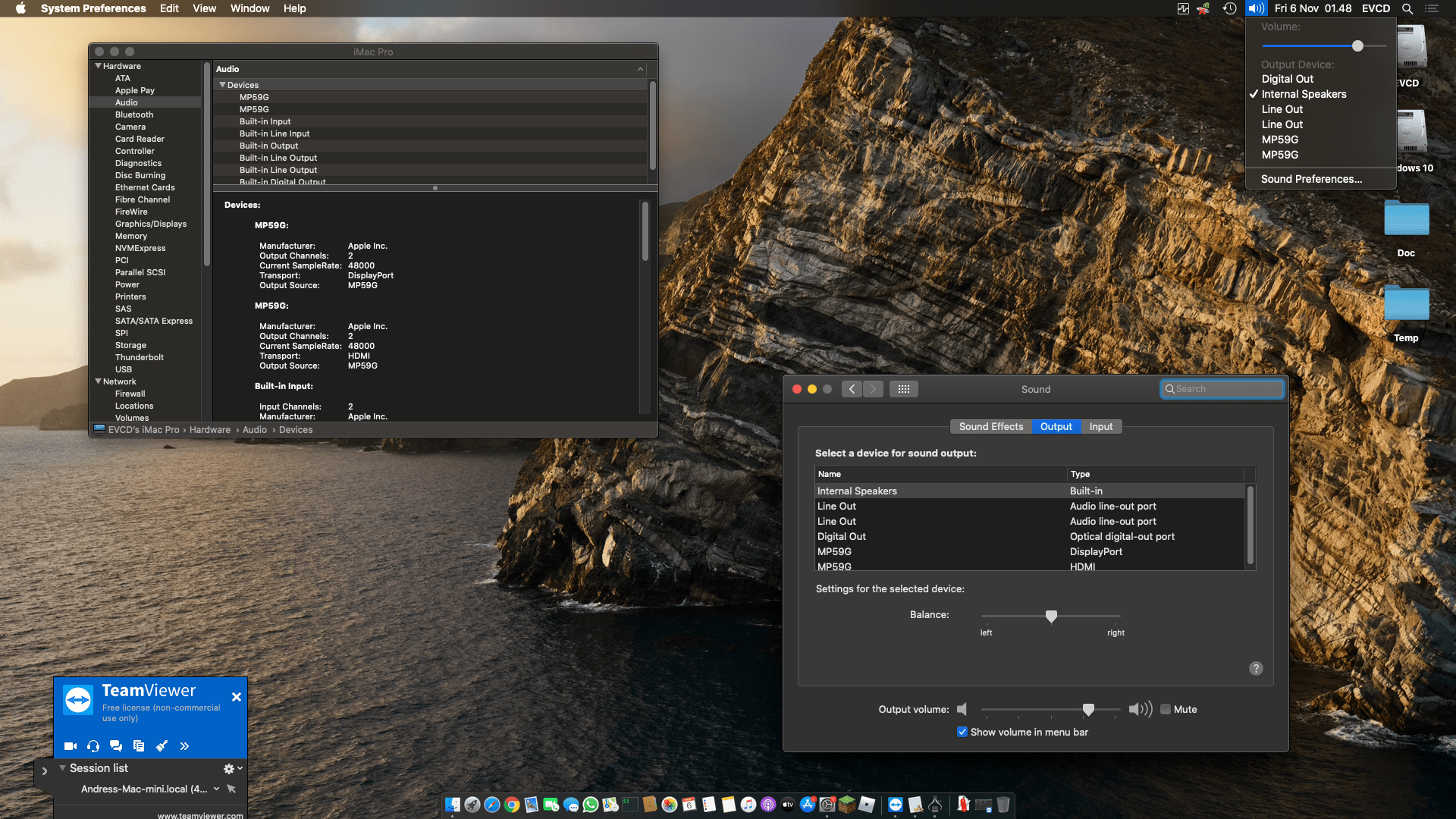Switch to the Input tab
Image resolution: width=1456 pixels, height=819 pixels.
pos(1101,426)
